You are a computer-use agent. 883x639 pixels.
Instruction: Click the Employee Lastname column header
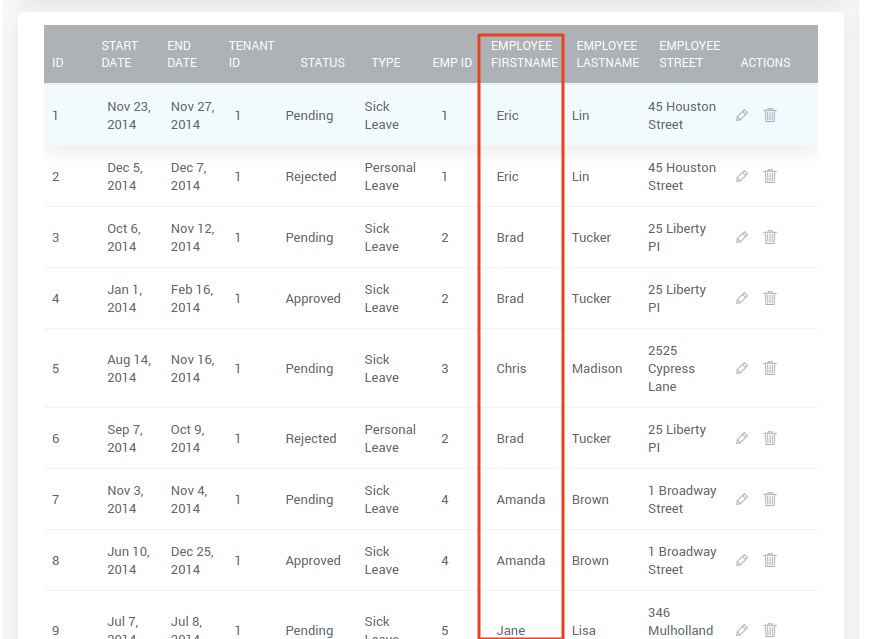tap(607, 54)
